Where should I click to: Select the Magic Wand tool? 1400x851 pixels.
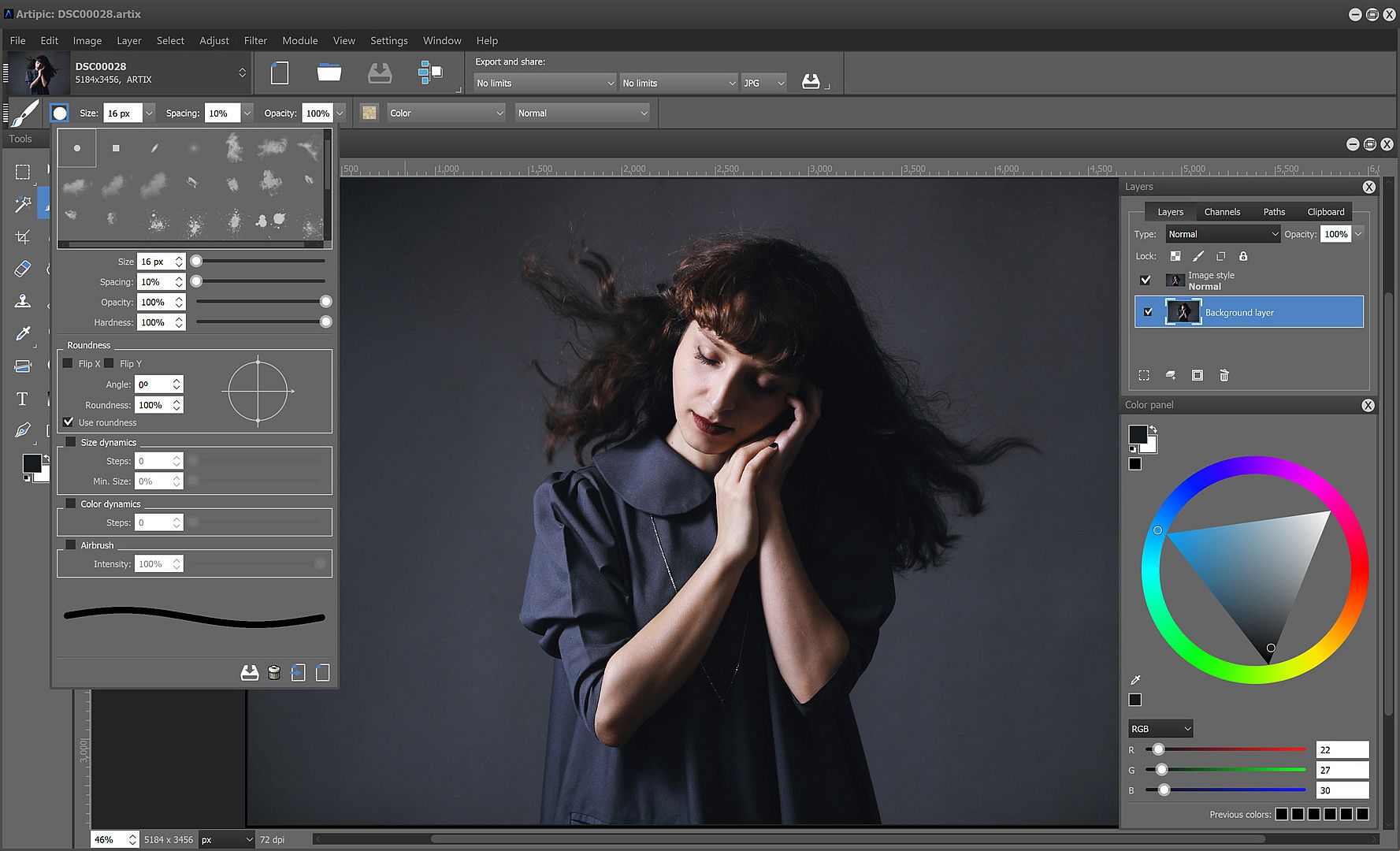point(22,204)
